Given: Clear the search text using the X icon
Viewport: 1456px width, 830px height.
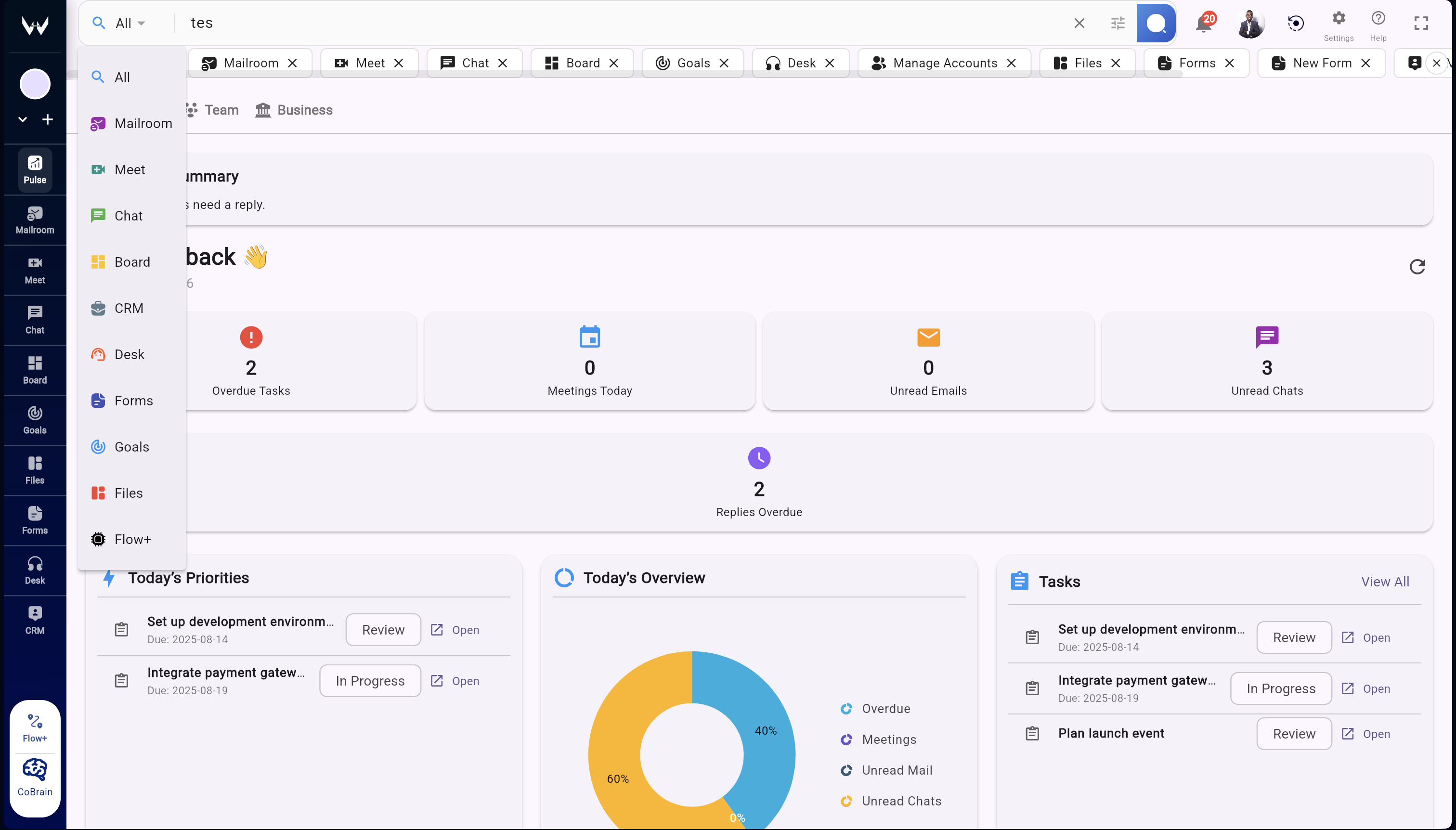Looking at the screenshot, I should pos(1078,23).
